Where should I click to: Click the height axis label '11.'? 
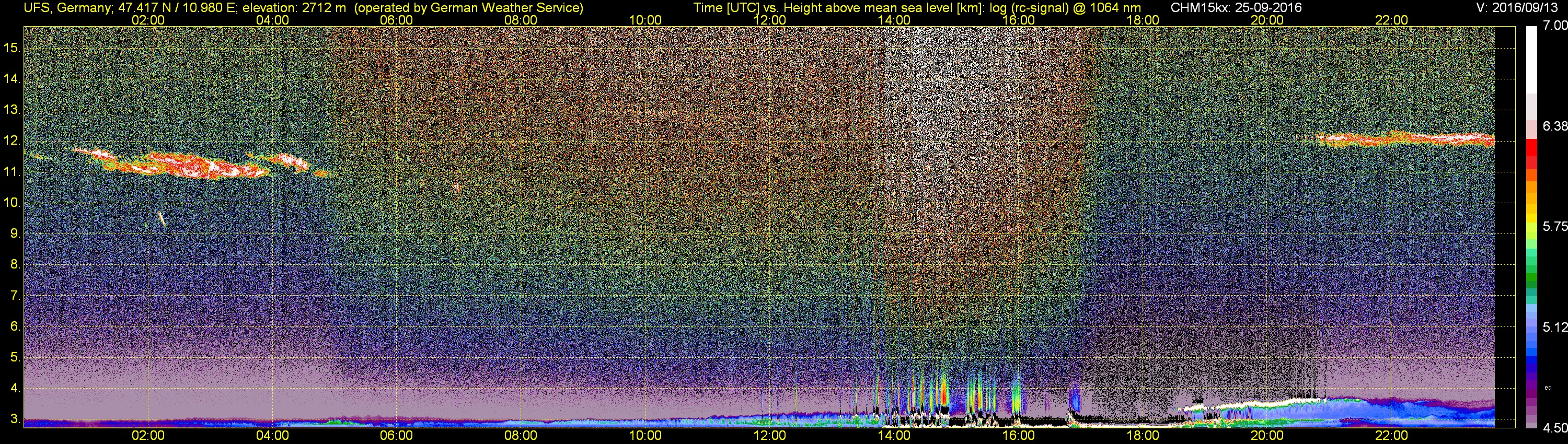(x=12, y=172)
